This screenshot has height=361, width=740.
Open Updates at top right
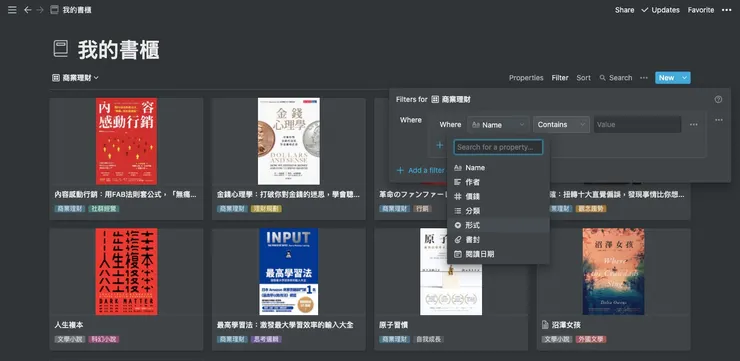660,10
